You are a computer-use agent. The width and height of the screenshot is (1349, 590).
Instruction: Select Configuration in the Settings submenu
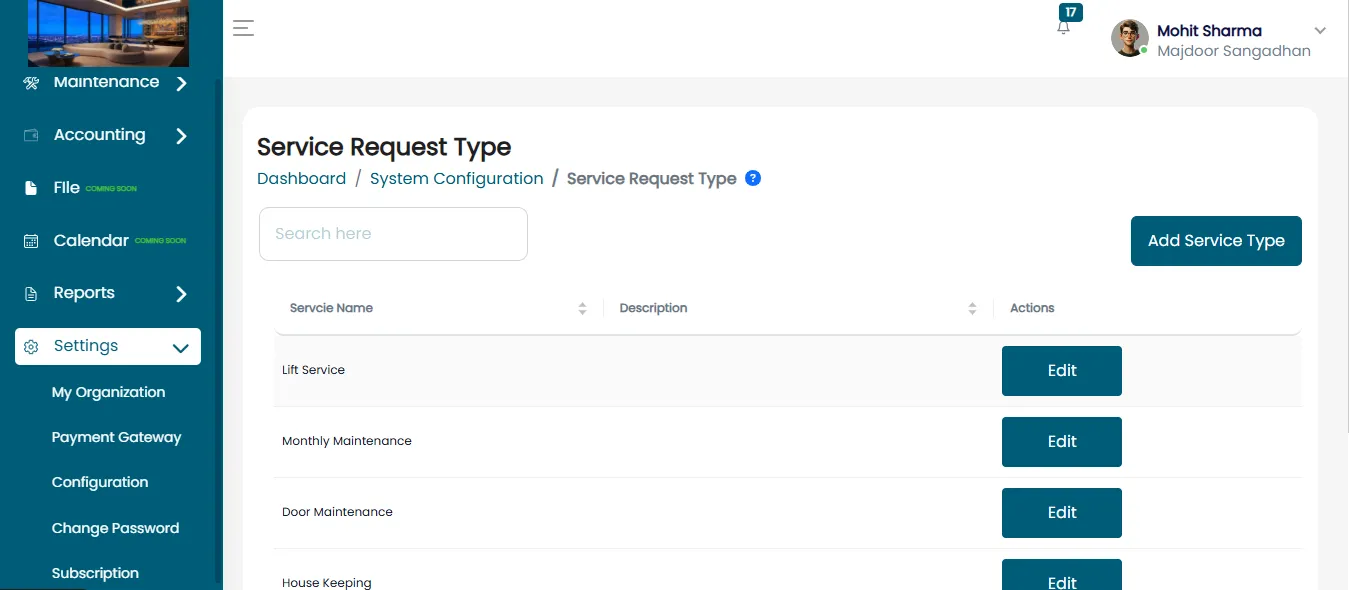100,482
